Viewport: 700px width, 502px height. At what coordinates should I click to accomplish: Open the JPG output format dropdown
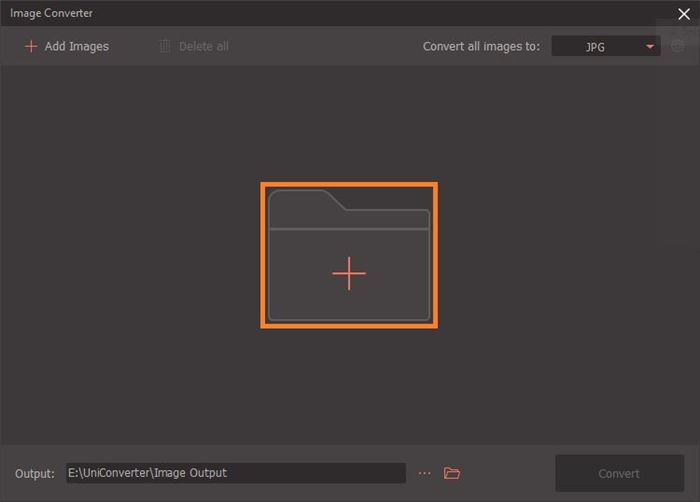click(606, 46)
